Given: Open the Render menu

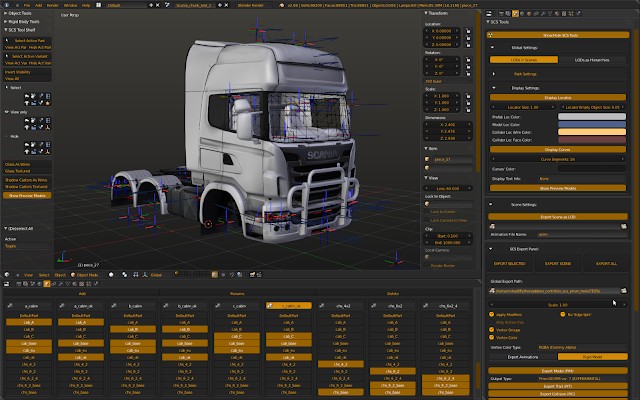Looking at the screenshot, I should pos(53,5).
